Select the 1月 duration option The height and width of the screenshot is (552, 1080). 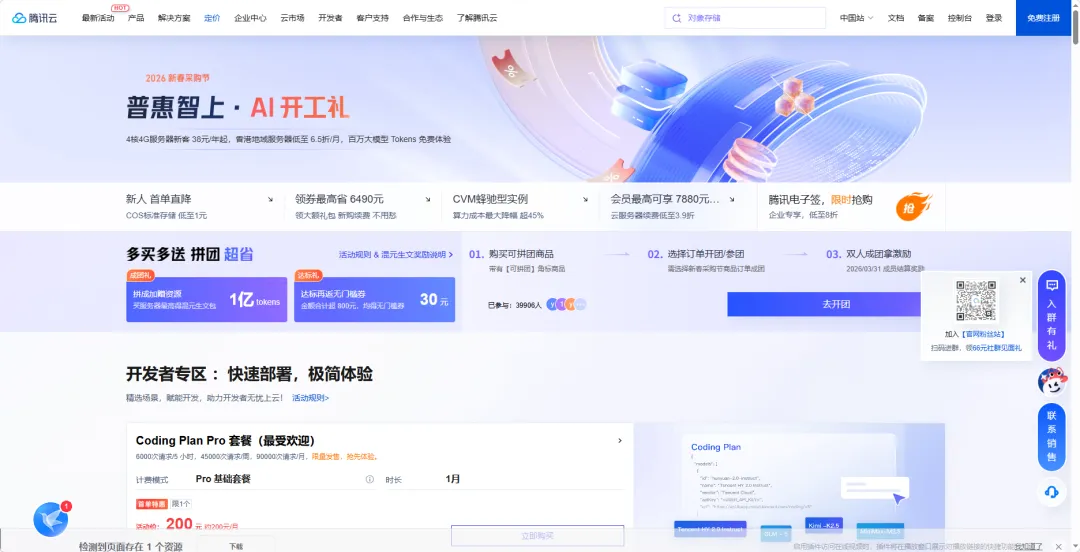(x=453, y=479)
